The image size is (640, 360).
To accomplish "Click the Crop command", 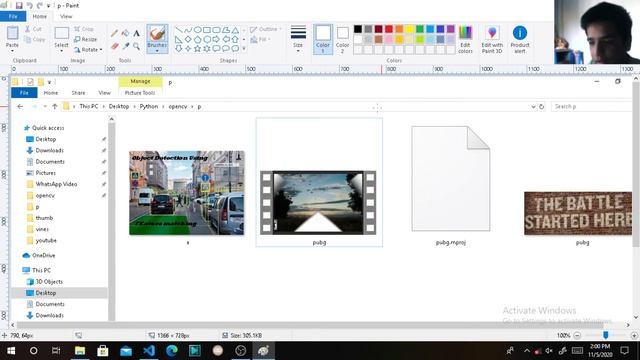I will [x=84, y=29].
